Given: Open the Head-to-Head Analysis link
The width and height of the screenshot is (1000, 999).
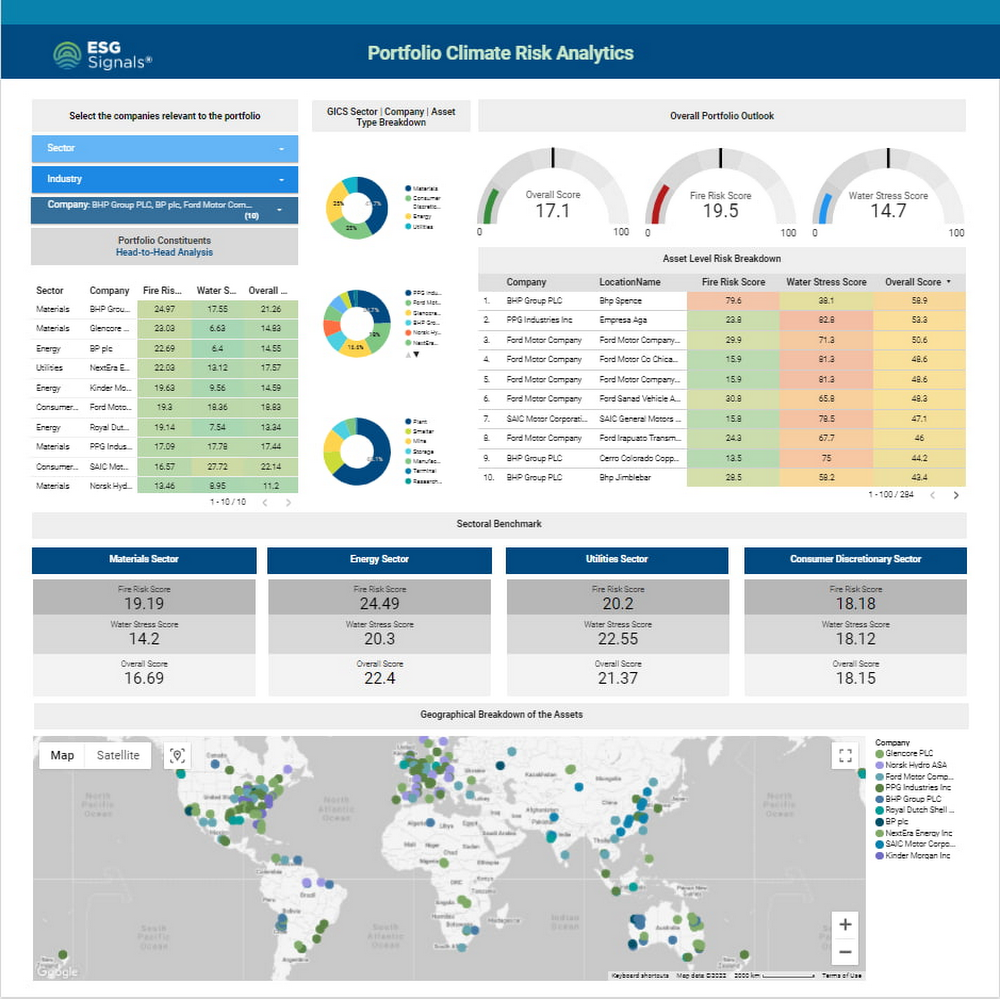Looking at the screenshot, I should [164, 253].
